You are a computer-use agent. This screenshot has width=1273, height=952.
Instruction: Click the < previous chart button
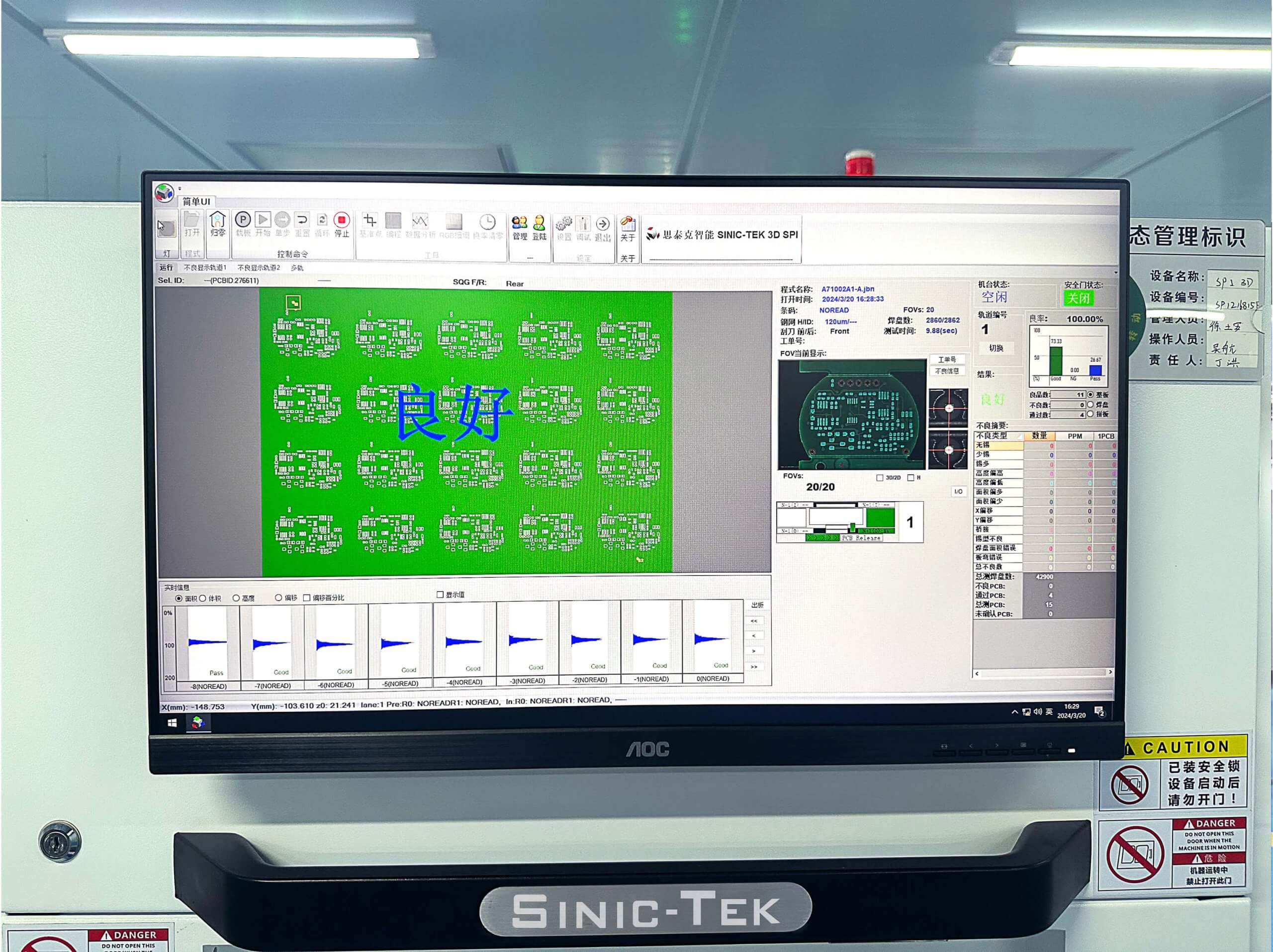coord(754,636)
